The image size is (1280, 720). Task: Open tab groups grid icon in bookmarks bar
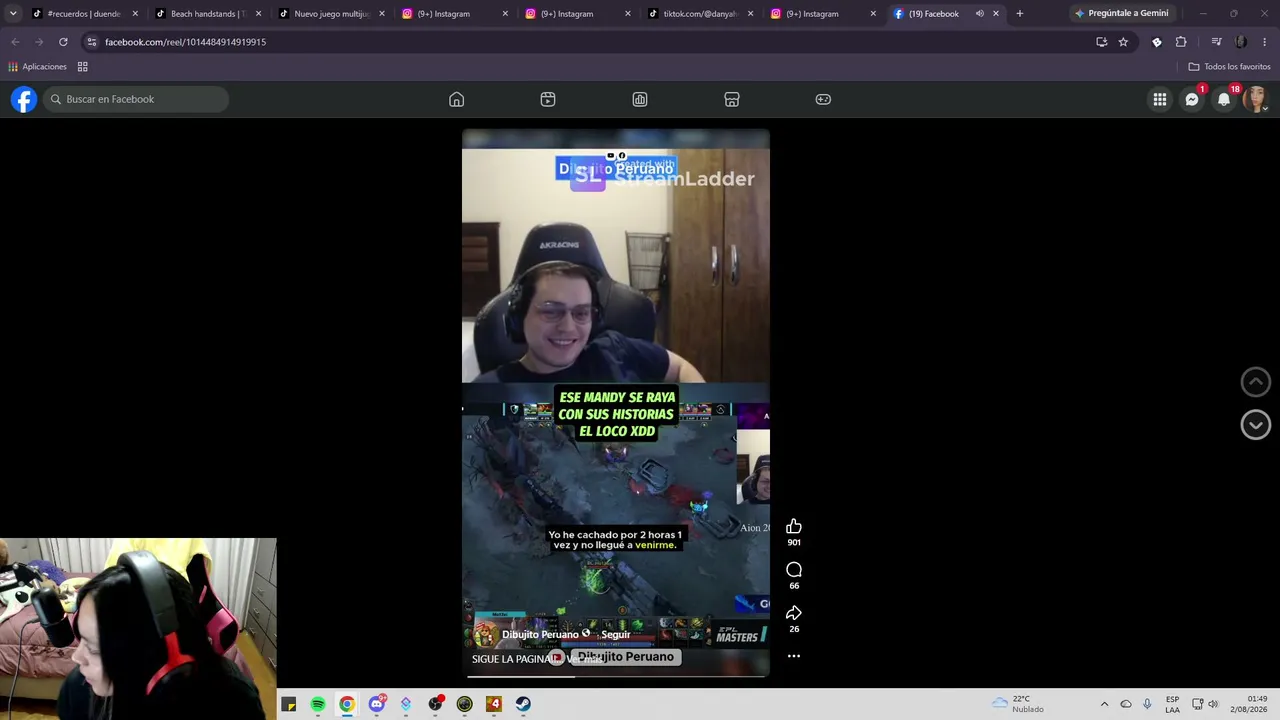point(83,67)
